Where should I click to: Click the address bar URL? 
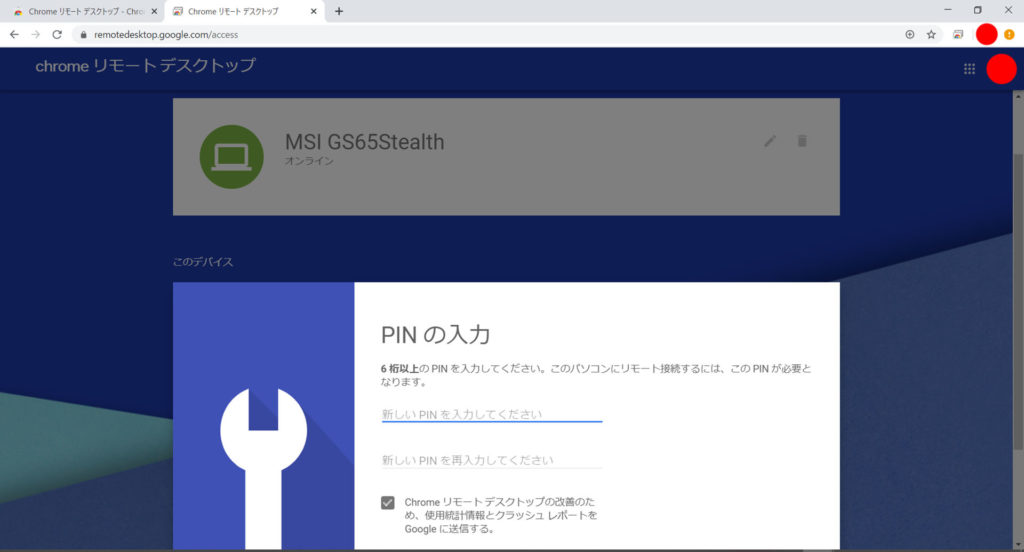166,35
